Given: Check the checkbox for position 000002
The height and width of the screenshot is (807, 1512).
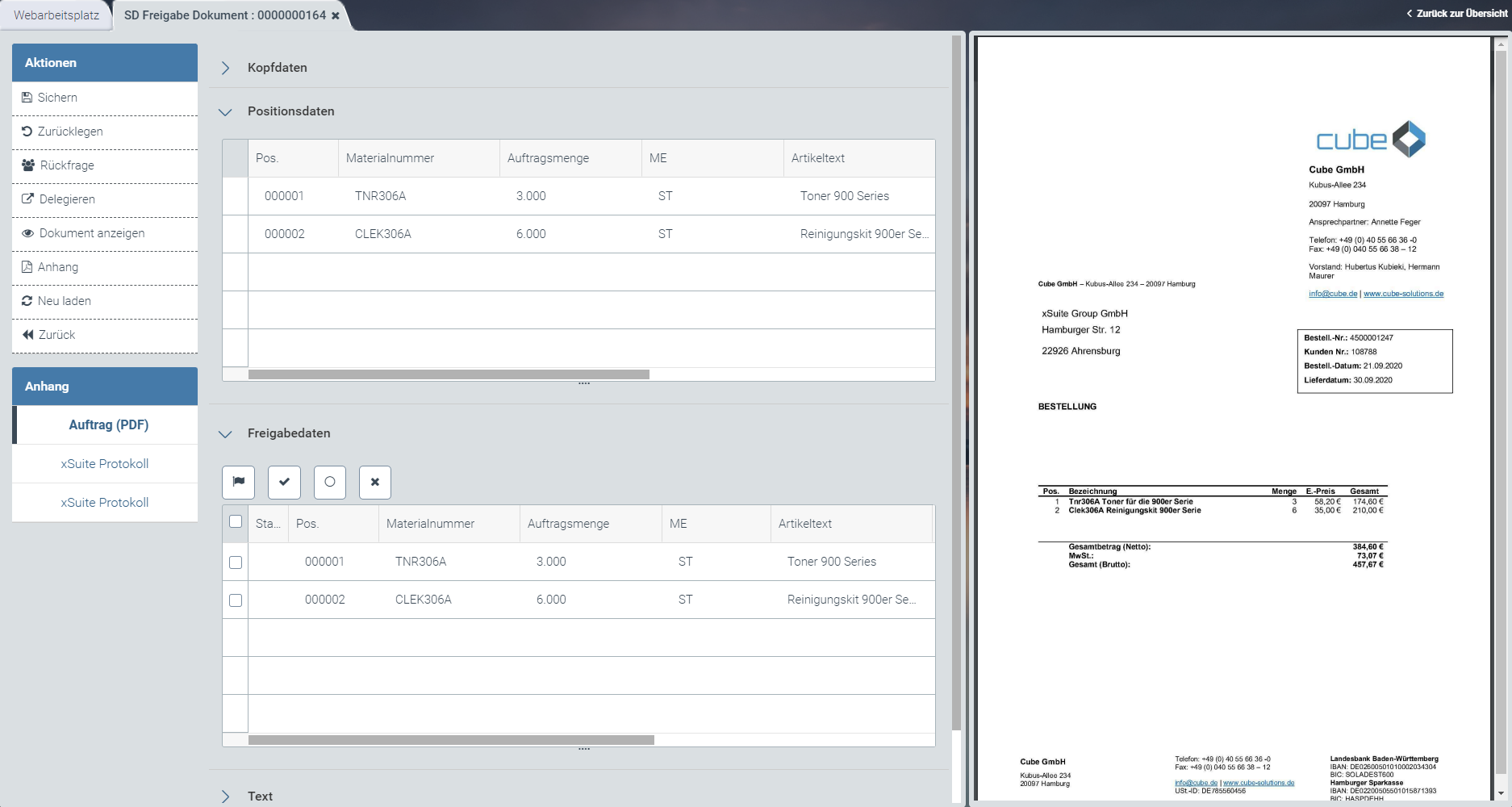Looking at the screenshot, I should (235, 600).
